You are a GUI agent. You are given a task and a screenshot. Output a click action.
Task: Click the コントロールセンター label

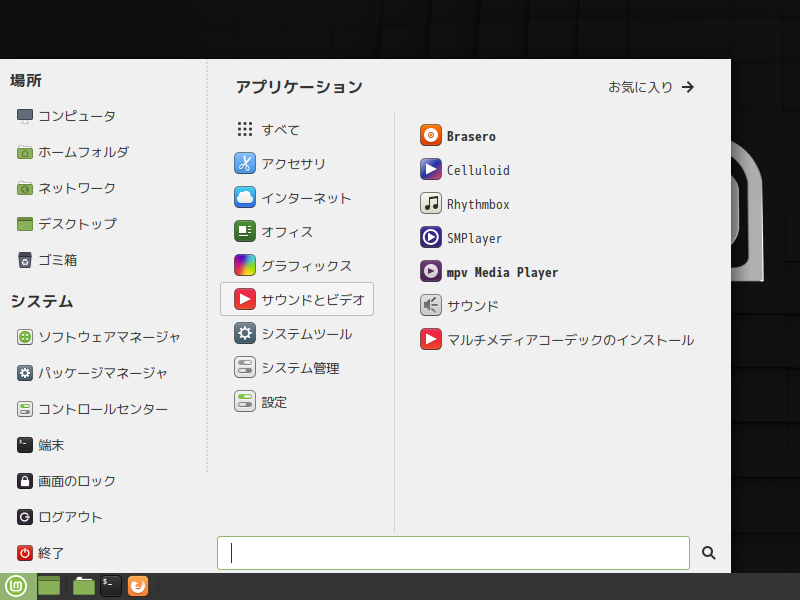pos(103,409)
